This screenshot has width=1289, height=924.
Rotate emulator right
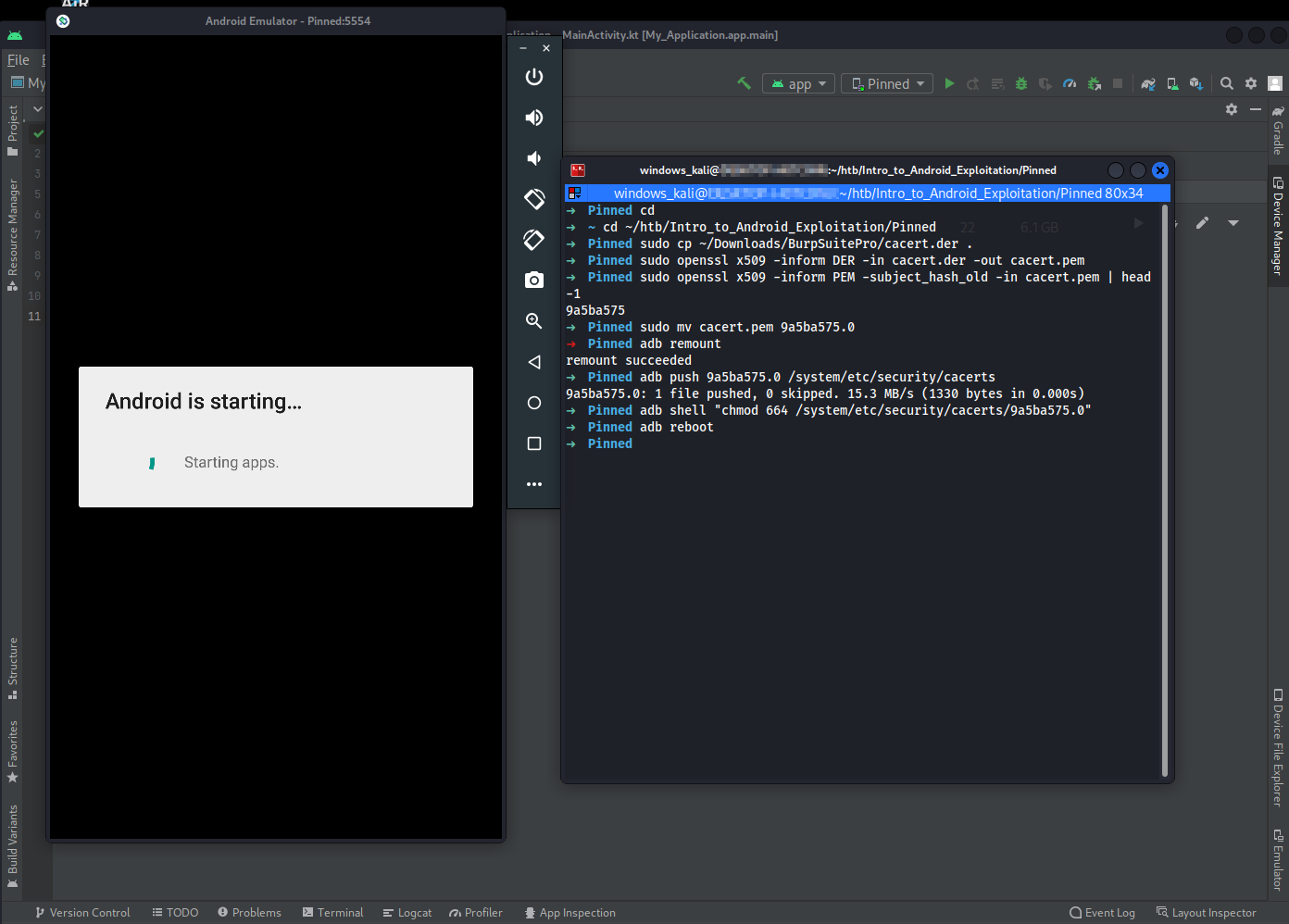[534, 240]
